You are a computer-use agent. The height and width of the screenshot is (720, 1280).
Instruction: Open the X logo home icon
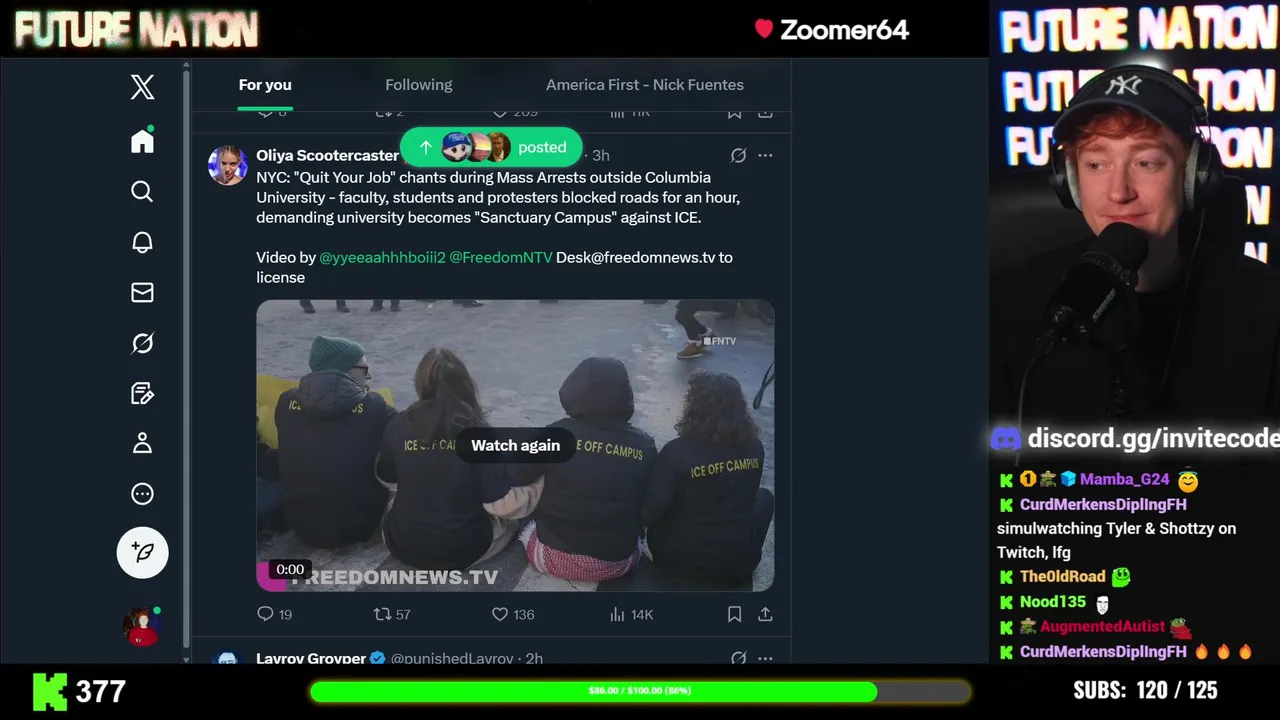point(142,87)
